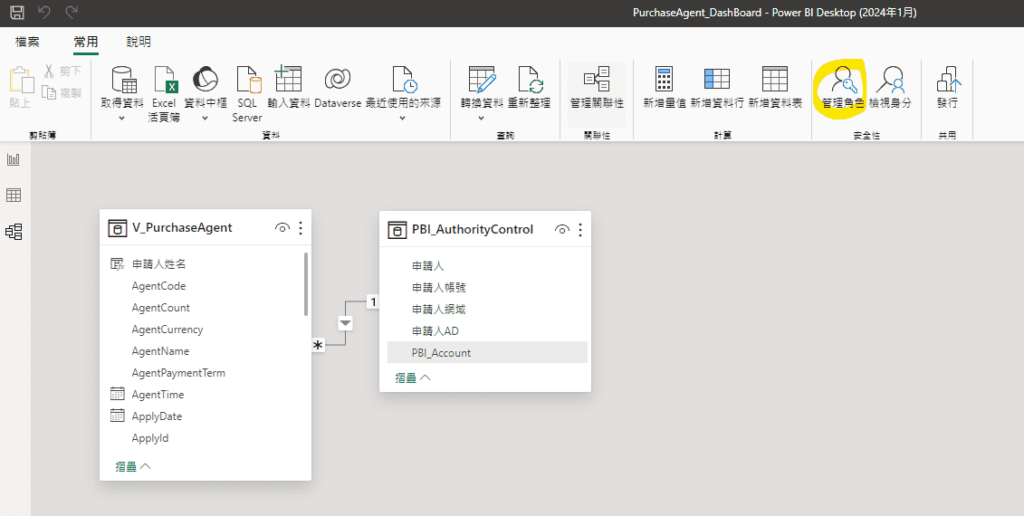Viewport: 1024px width, 516px height.
Task: Select the AgentName field
Action: [161, 351]
